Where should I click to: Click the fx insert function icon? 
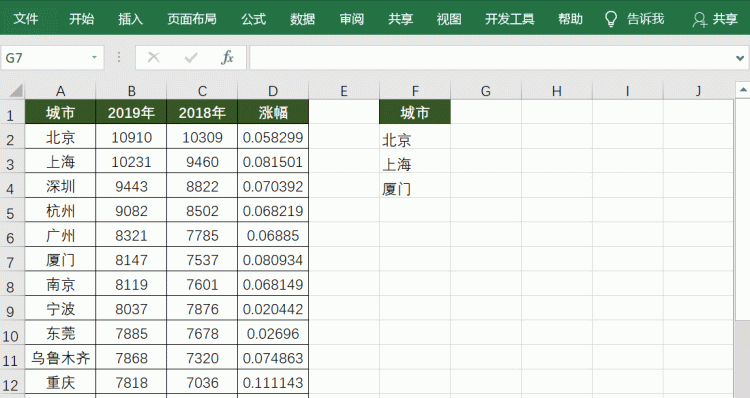coord(227,58)
